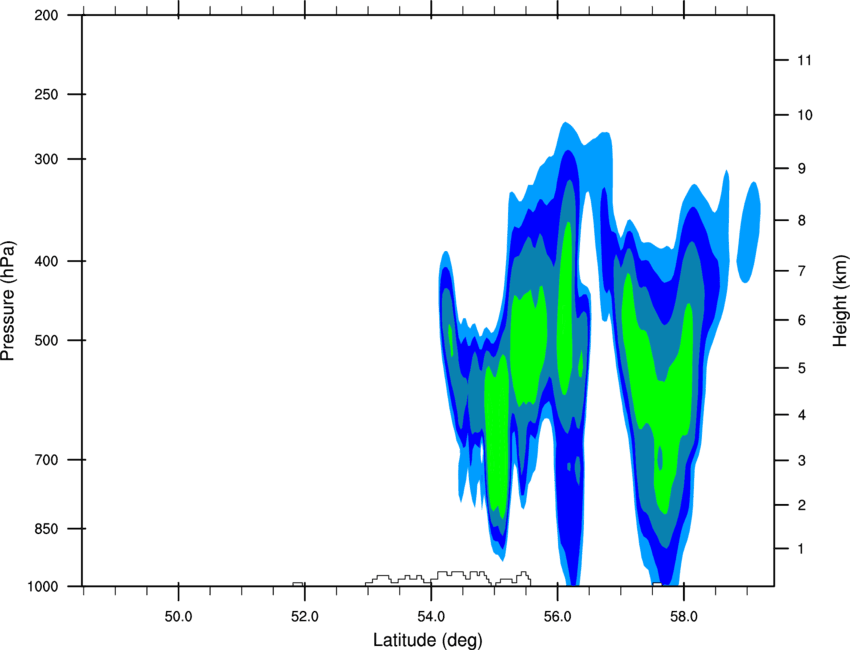Select the pressure tick label 850
The width and height of the screenshot is (850, 650).
point(46,529)
